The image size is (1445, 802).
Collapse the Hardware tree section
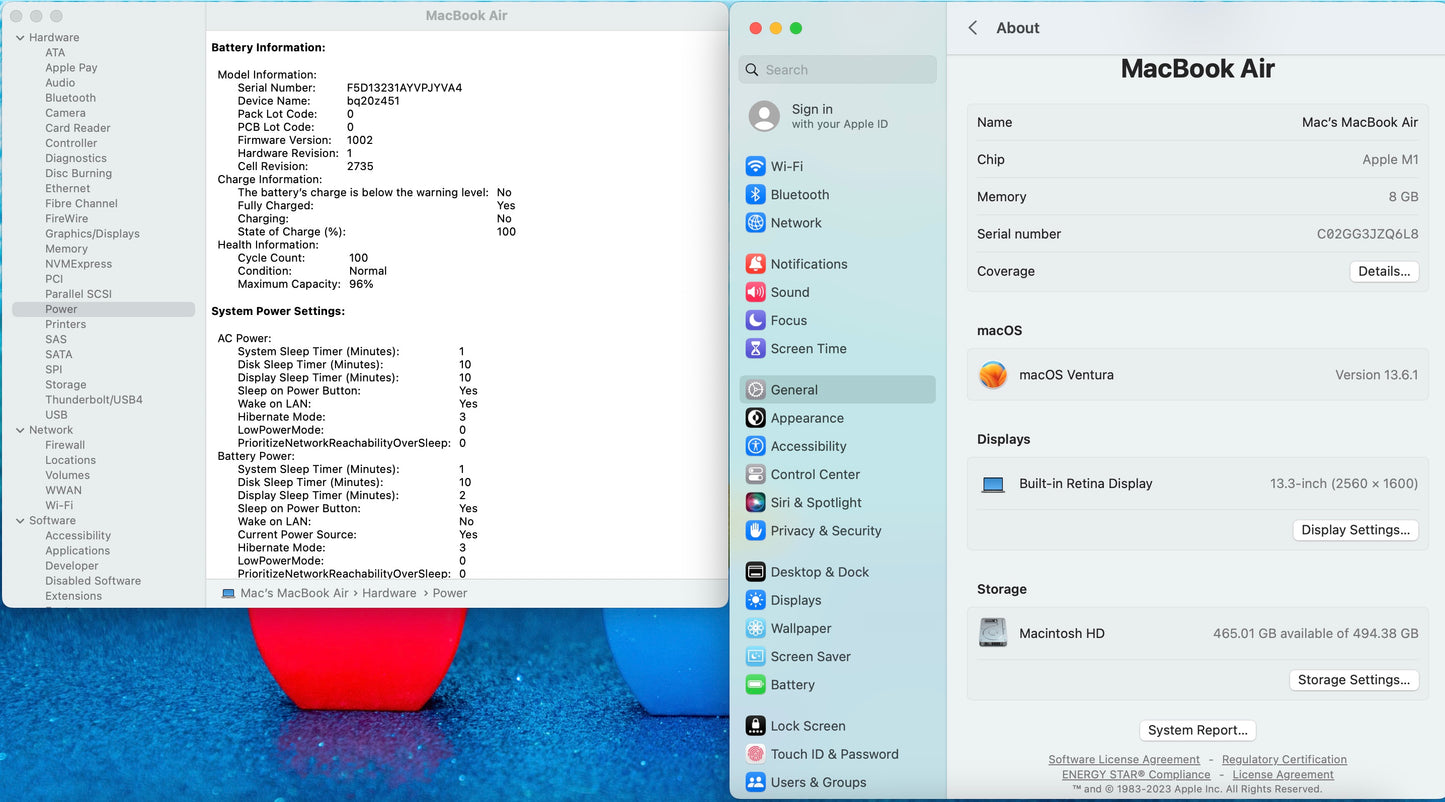click(20, 37)
